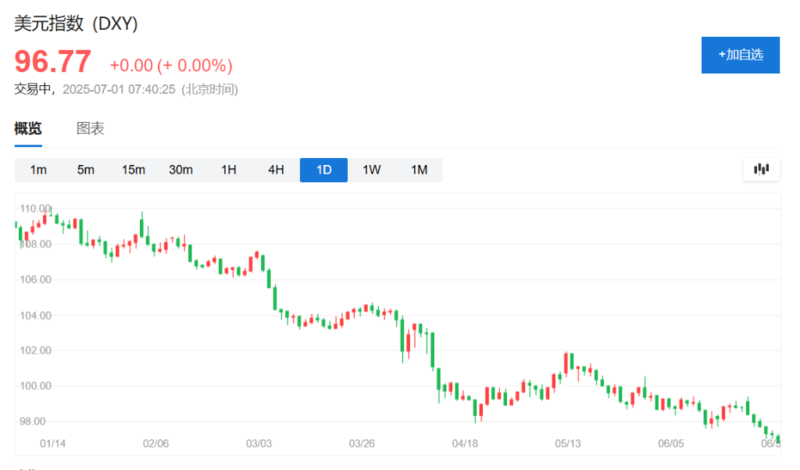Choose the 30m interval
This screenshot has height=470, width=800.
click(181, 170)
